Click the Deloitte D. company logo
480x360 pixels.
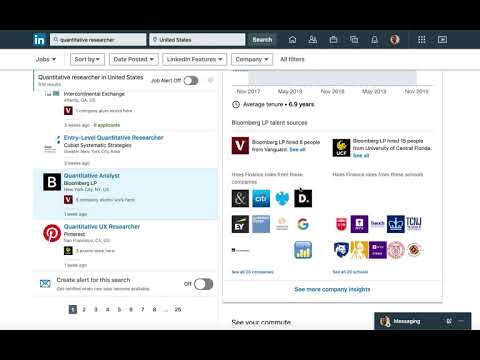pos(303,198)
